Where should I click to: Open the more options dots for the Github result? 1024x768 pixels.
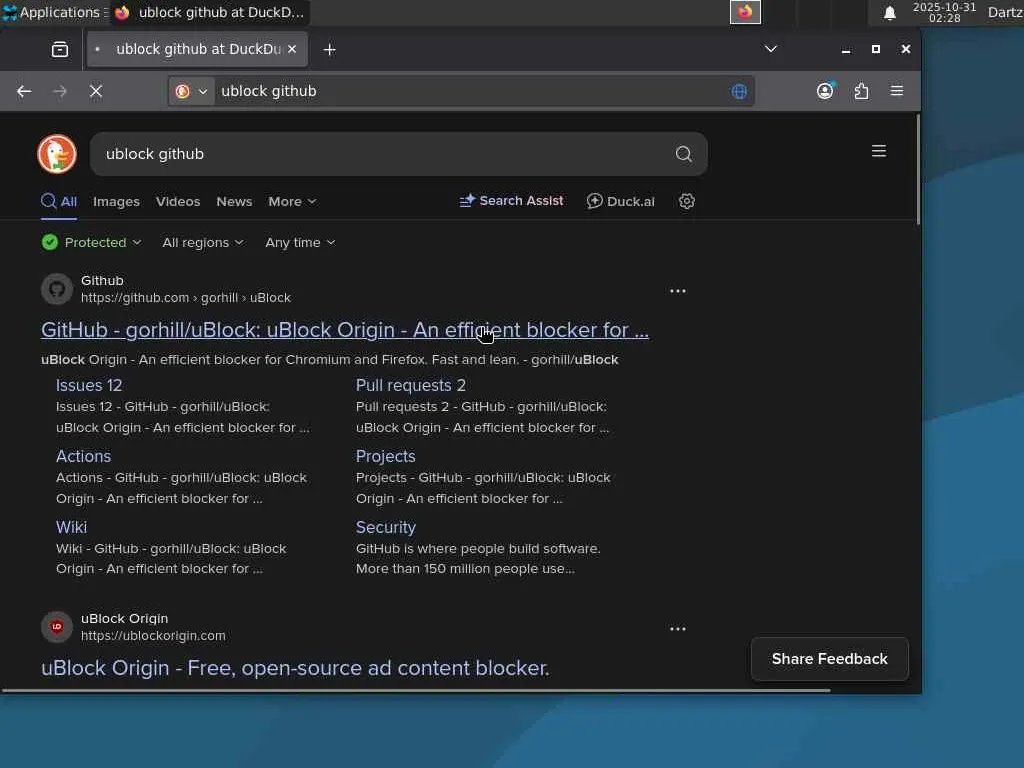point(678,291)
